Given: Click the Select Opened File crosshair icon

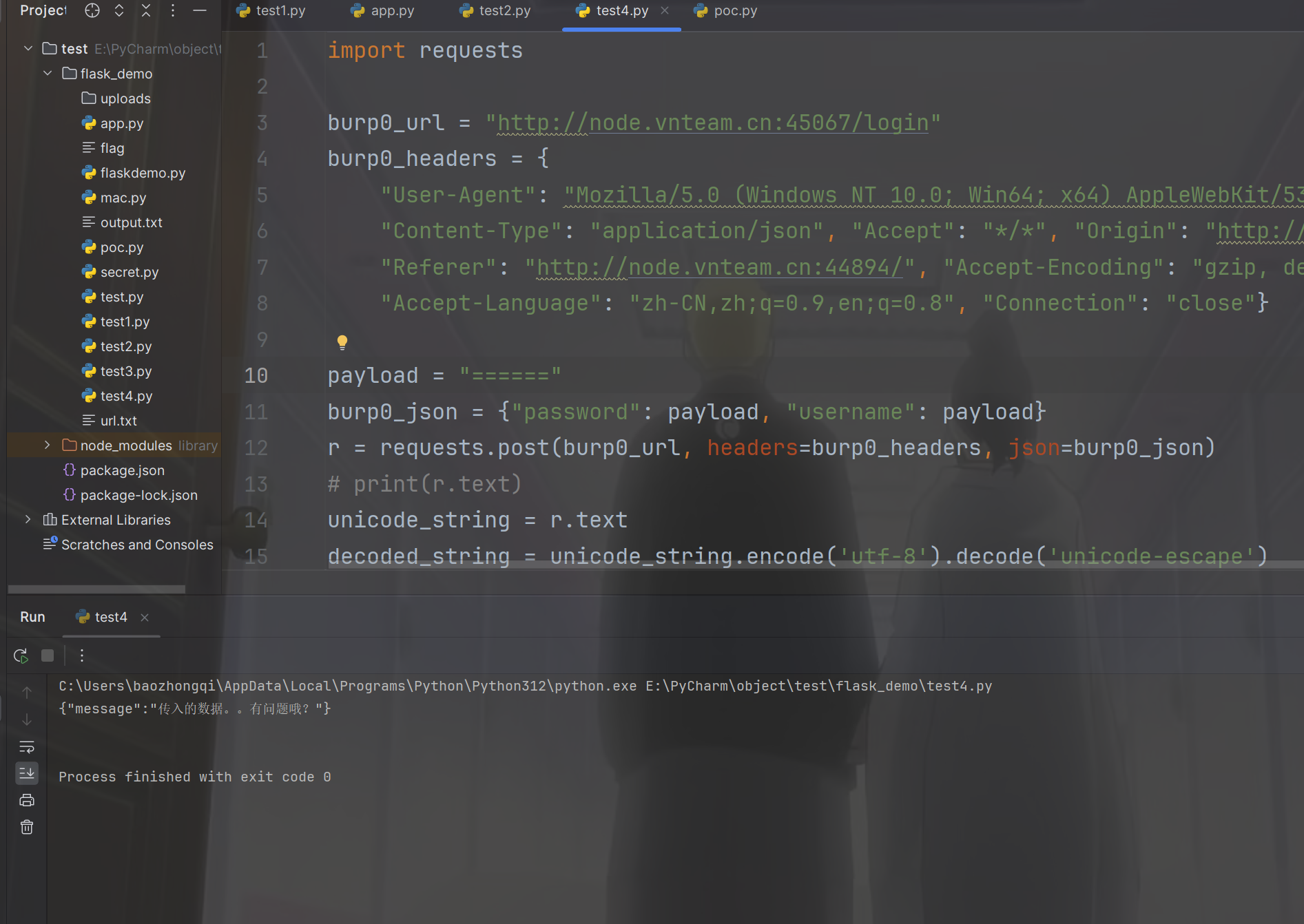Looking at the screenshot, I should pyautogui.click(x=92, y=10).
